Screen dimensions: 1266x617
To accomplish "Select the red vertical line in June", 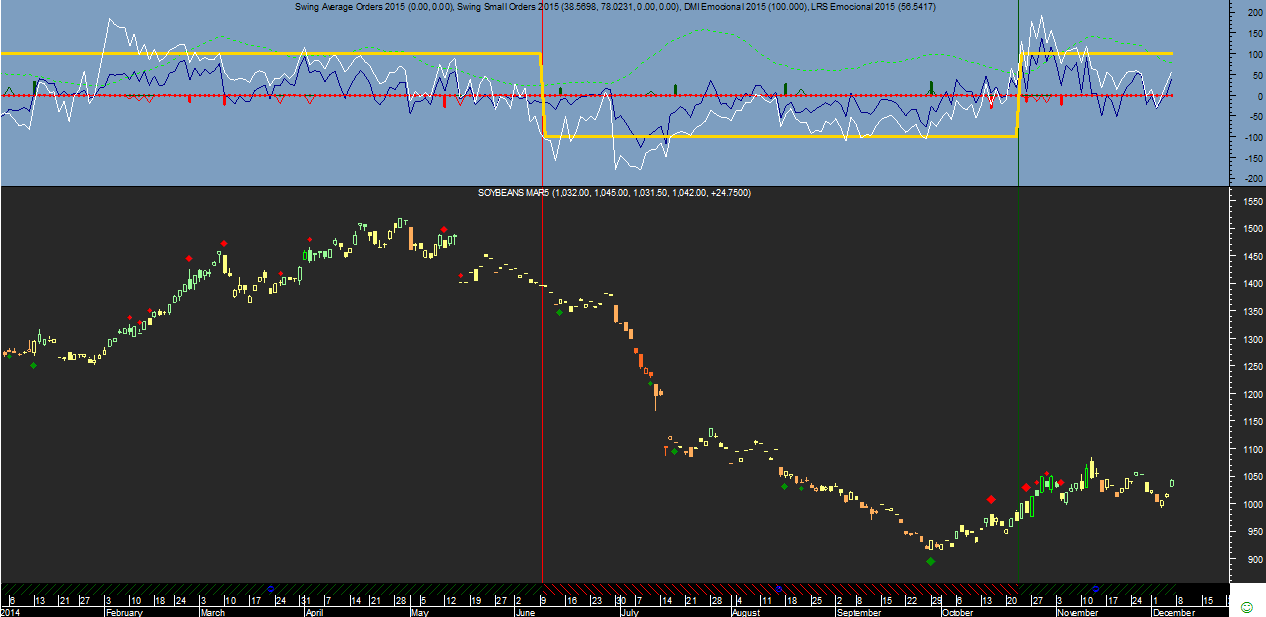I will click(x=542, y=400).
